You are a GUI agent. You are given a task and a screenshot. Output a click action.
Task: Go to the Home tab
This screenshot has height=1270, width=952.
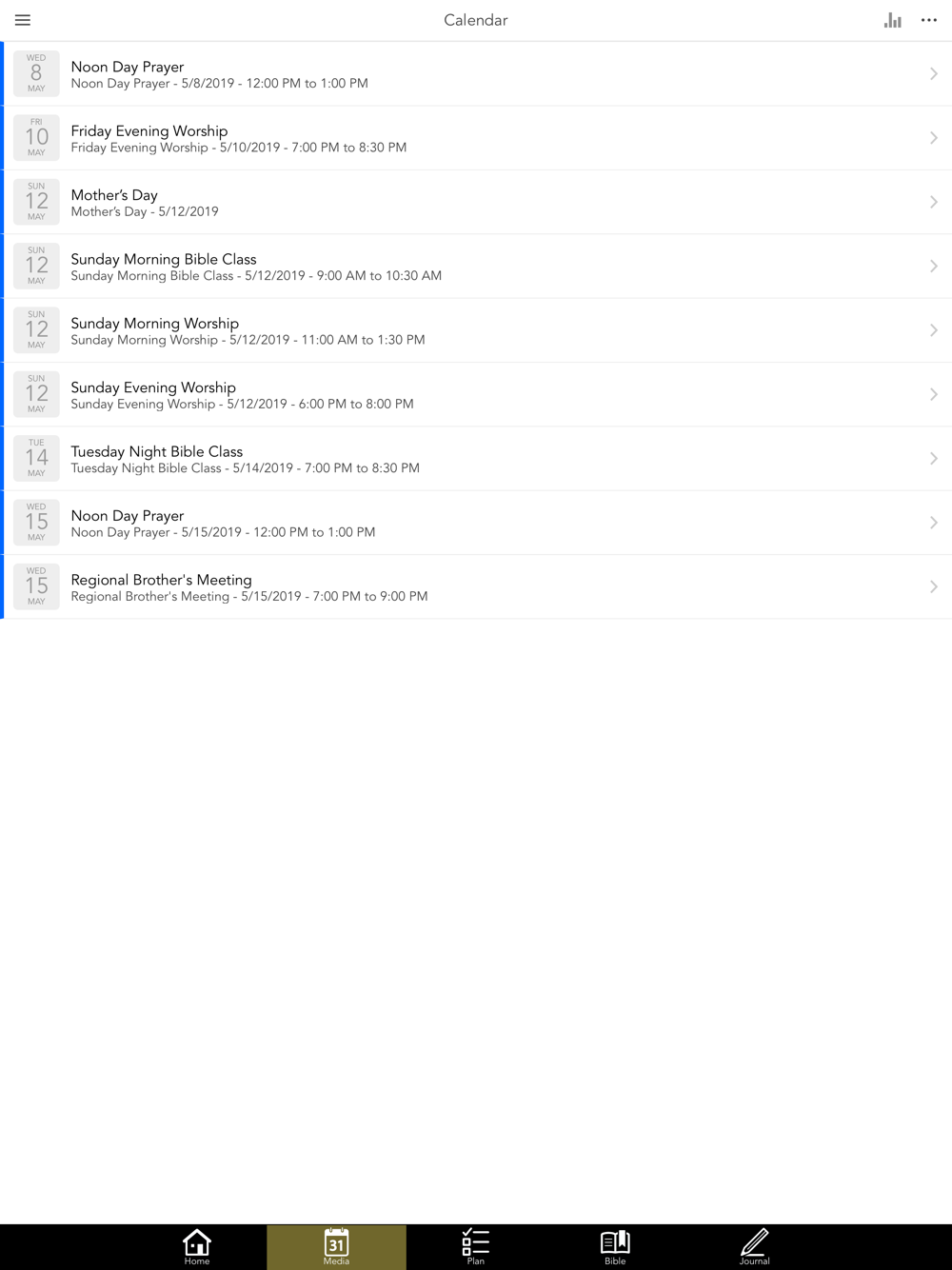pyautogui.click(x=197, y=1247)
